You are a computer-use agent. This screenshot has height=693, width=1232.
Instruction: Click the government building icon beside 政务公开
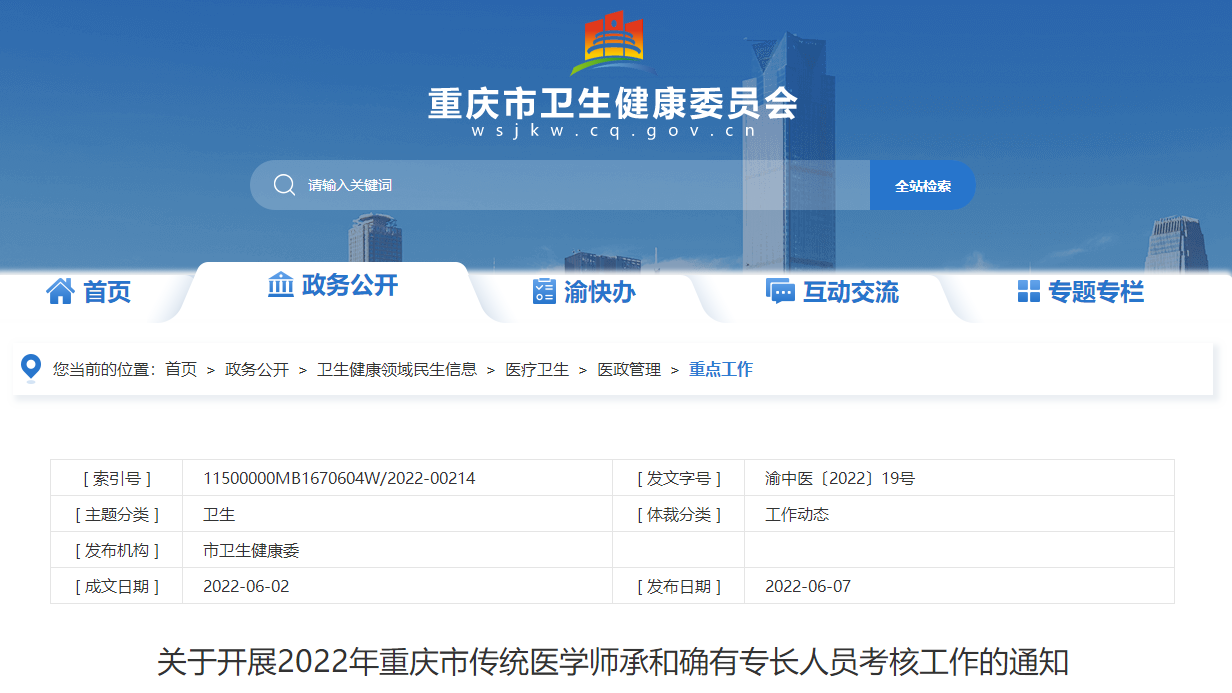(x=281, y=285)
